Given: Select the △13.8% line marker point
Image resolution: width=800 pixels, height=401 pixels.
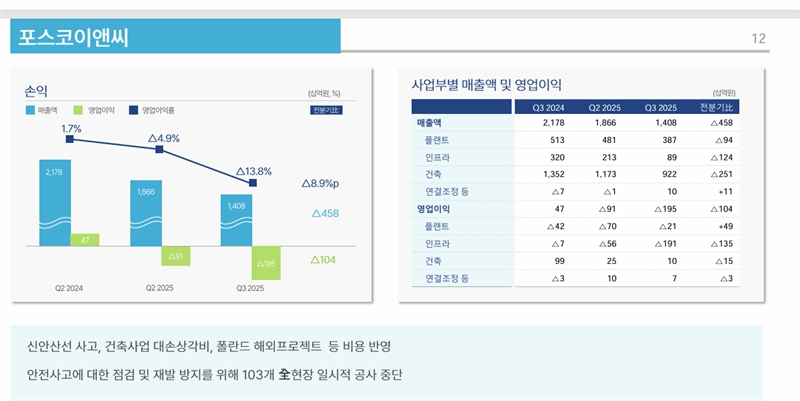Looking at the screenshot, I should point(253,183).
